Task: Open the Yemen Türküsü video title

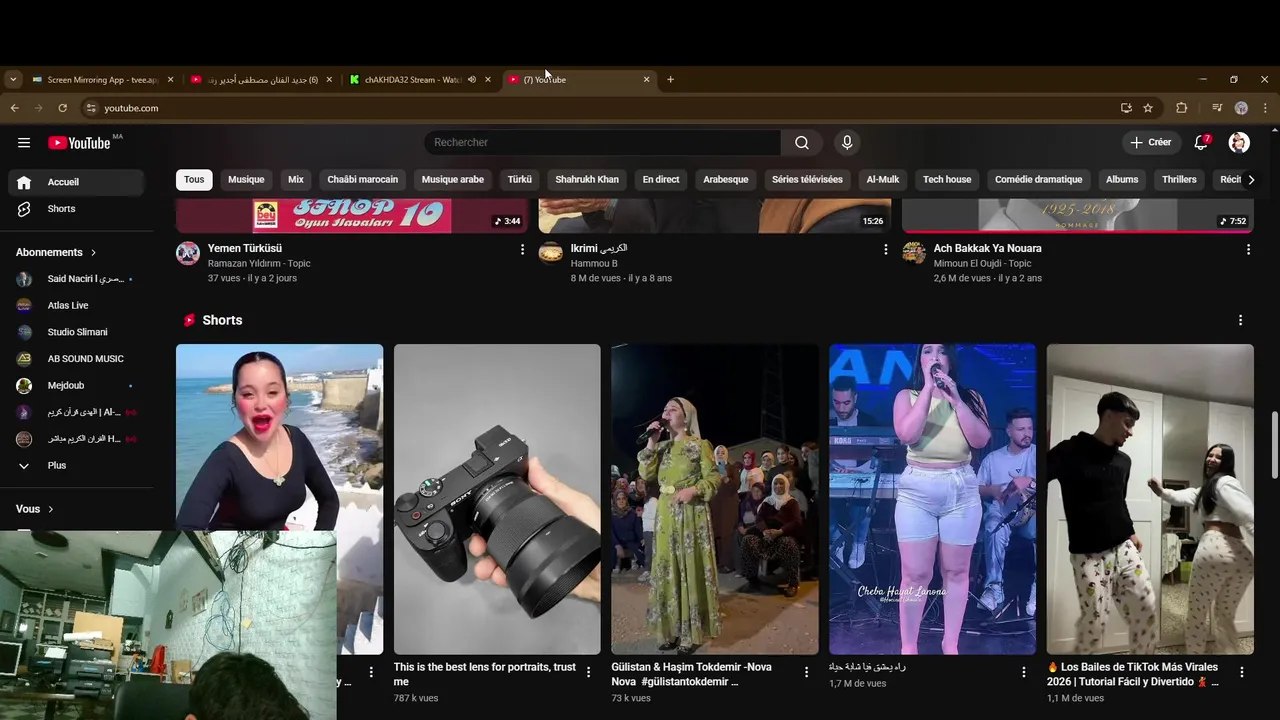Action: coord(245,248)
